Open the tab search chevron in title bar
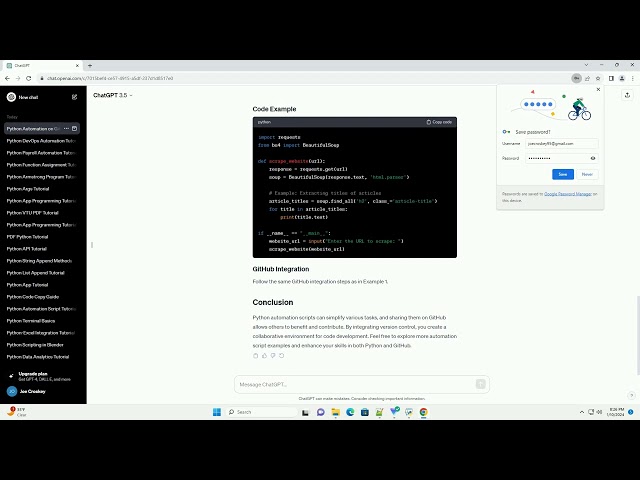Viewport: 640px width, 480px height. (x=587, y=65)
